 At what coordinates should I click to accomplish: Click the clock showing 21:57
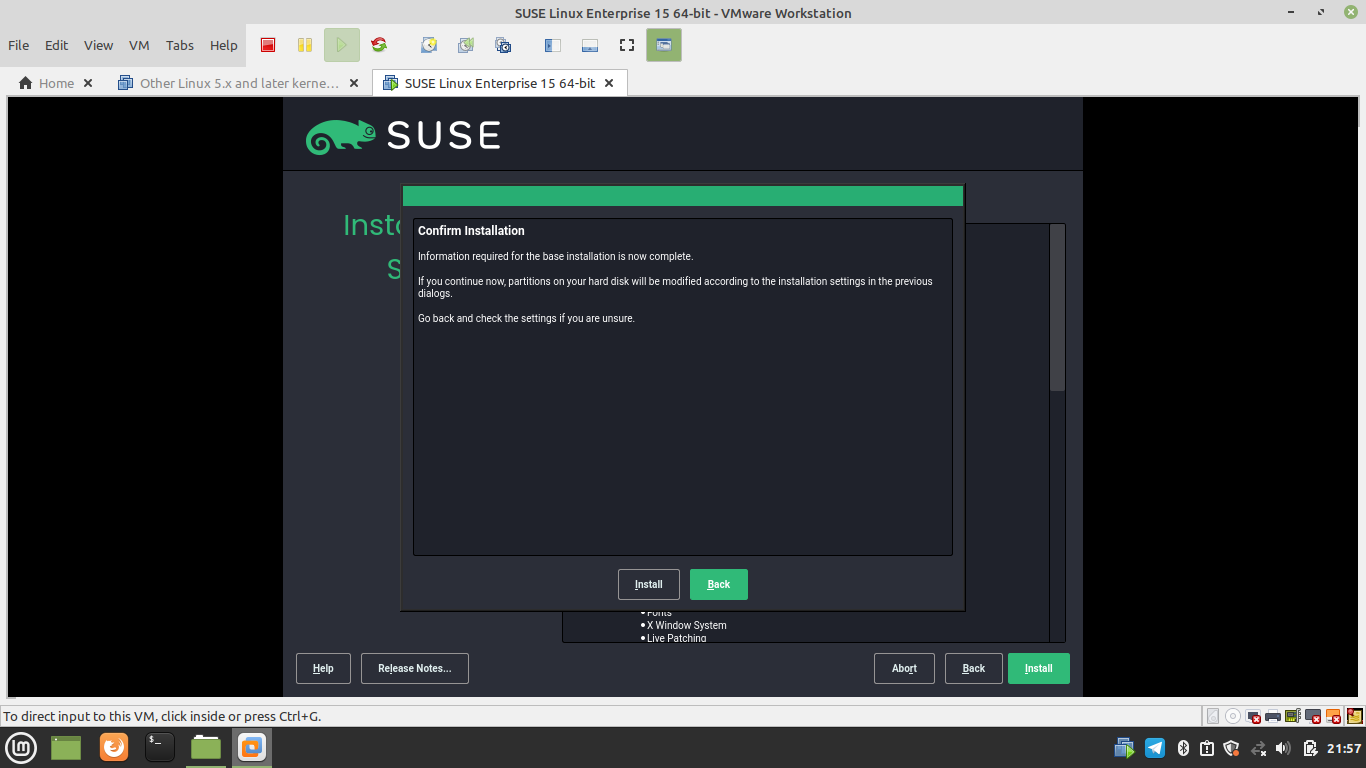click(1344, 748)
